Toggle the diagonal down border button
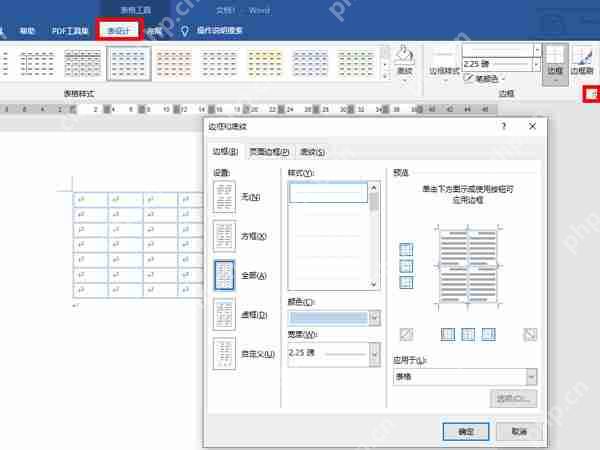The image size is (600, 450). click(x=530, y=334)
